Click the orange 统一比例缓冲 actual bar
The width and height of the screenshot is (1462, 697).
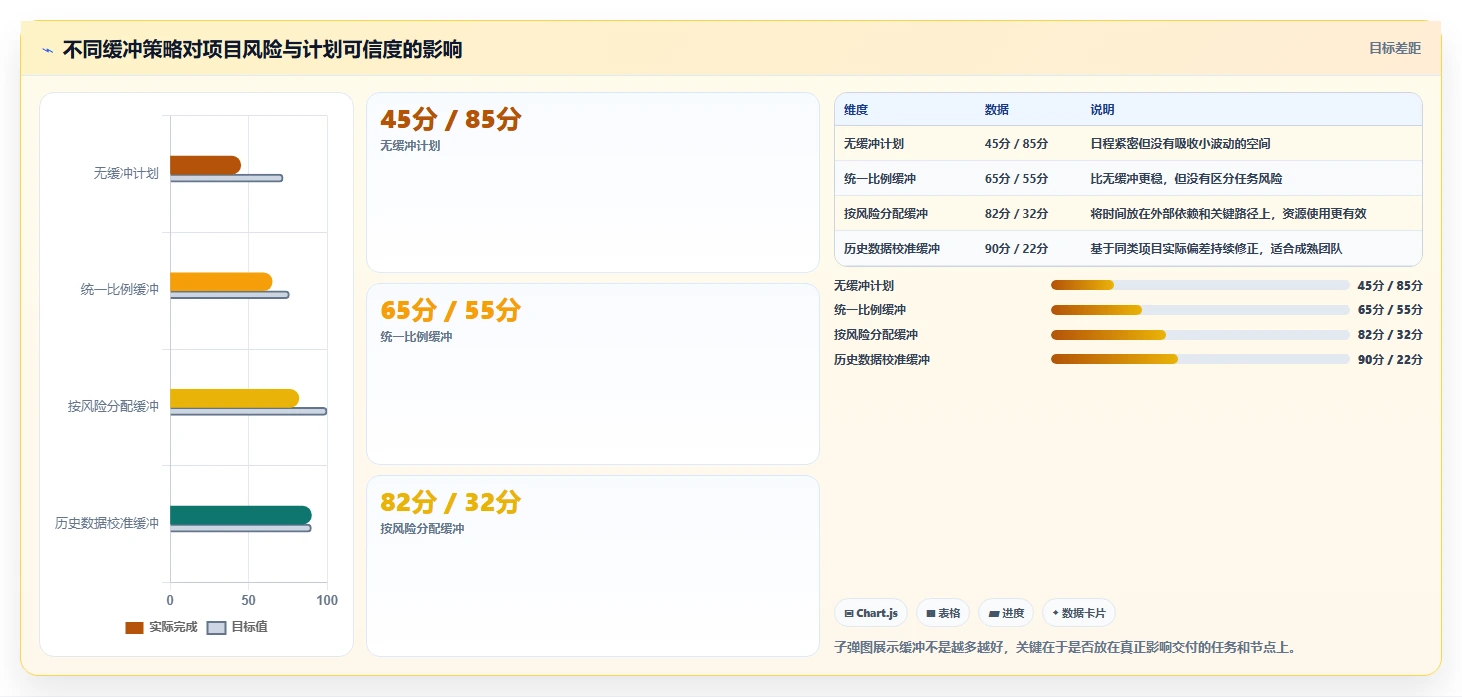coord(221,282)
